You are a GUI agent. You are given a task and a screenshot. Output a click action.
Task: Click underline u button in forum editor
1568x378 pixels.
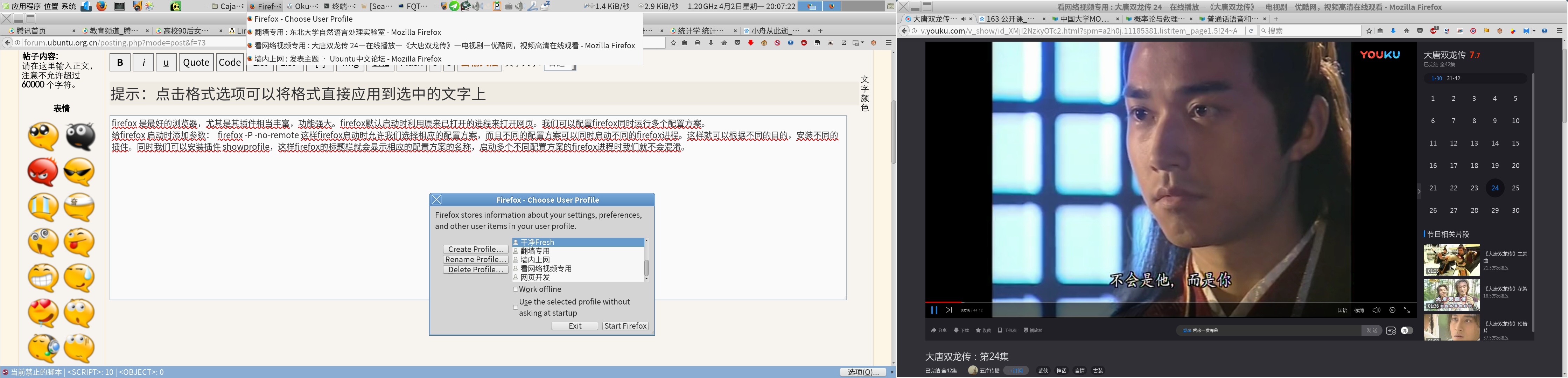(166, 62)
